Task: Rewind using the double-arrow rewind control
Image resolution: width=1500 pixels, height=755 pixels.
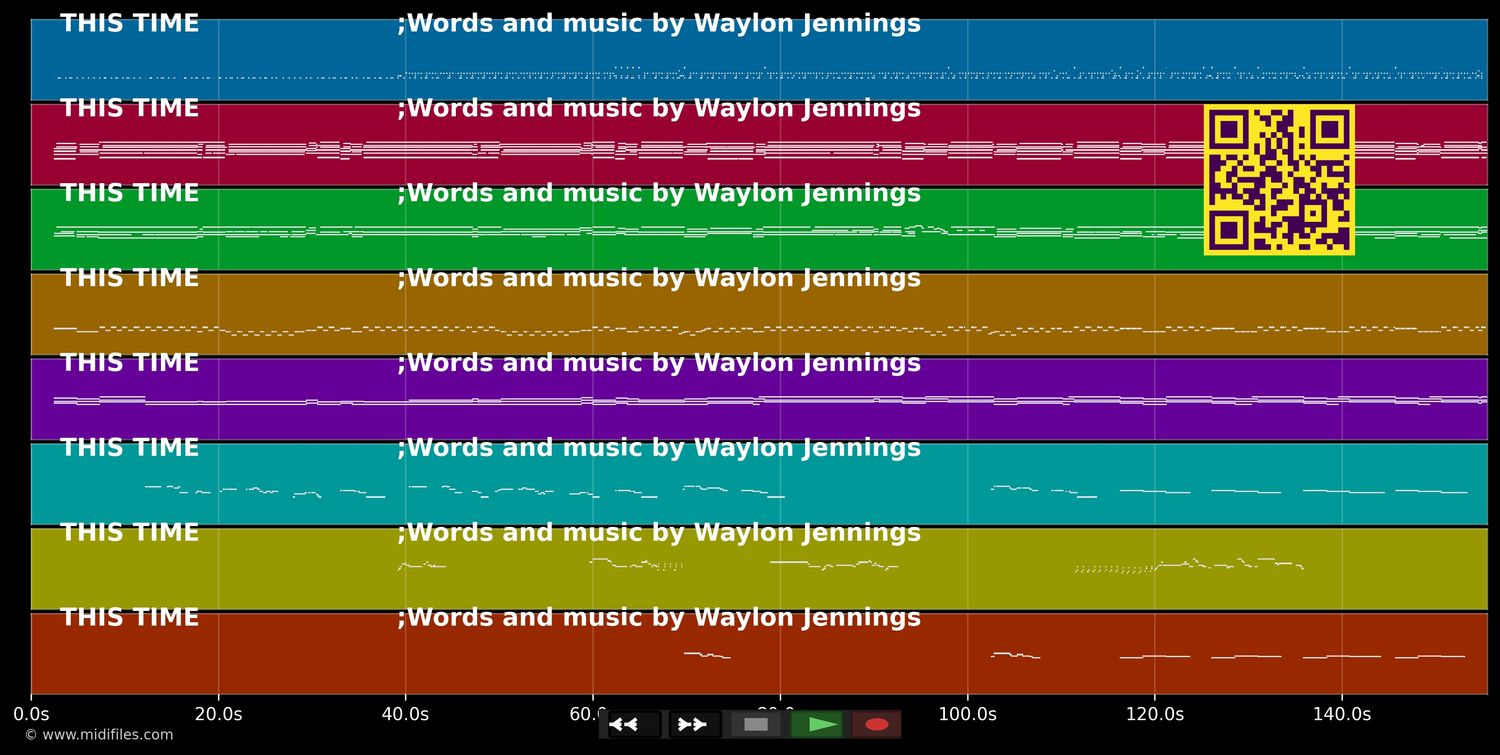Action: 625,725
